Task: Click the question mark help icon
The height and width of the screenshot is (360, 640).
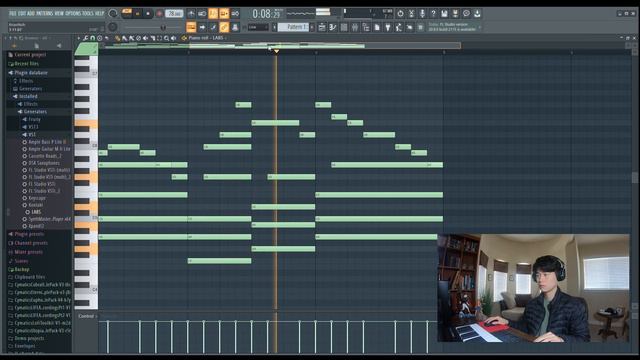Action: pyautogui.click(x=433, y=13)
